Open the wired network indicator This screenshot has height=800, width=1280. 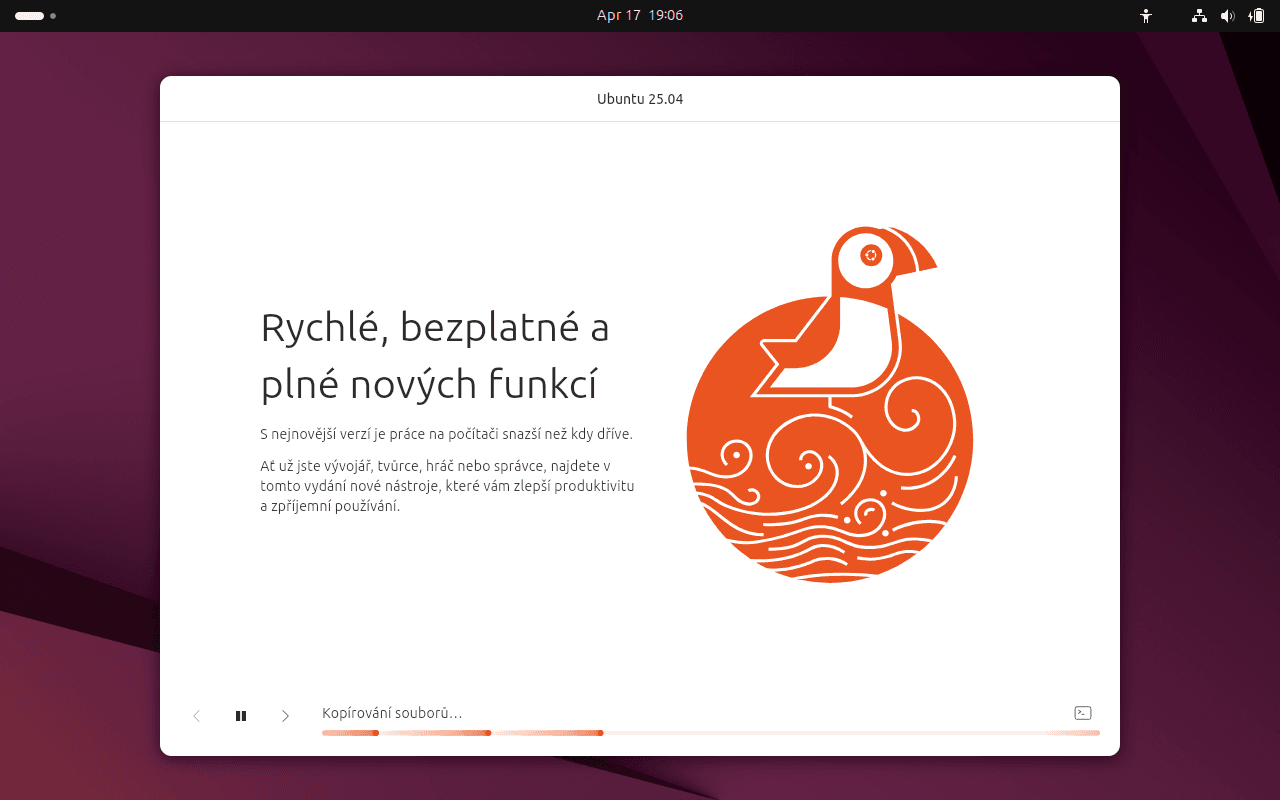click(1199, 16)
